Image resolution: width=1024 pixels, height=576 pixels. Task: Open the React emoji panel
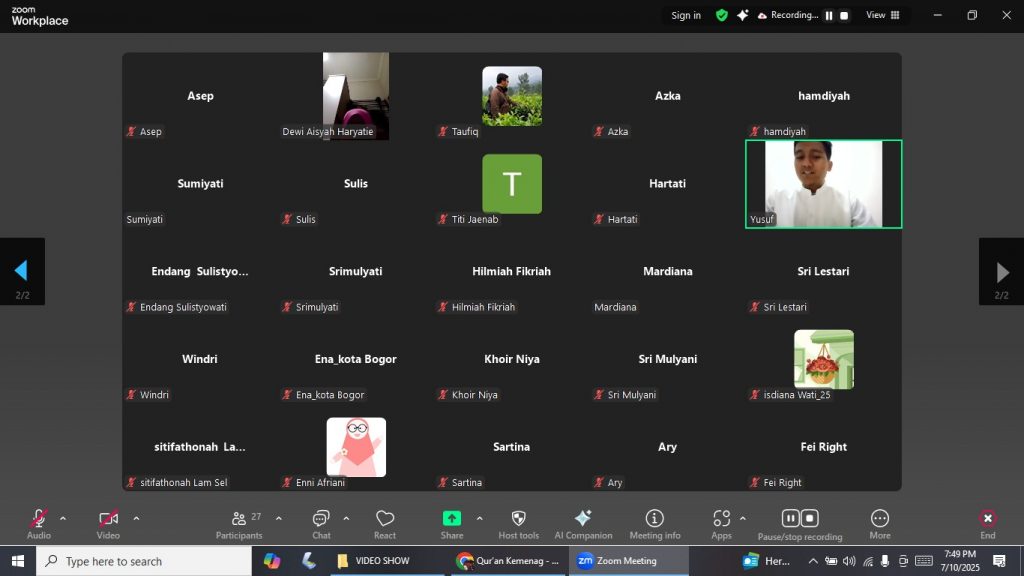point(385,518)
